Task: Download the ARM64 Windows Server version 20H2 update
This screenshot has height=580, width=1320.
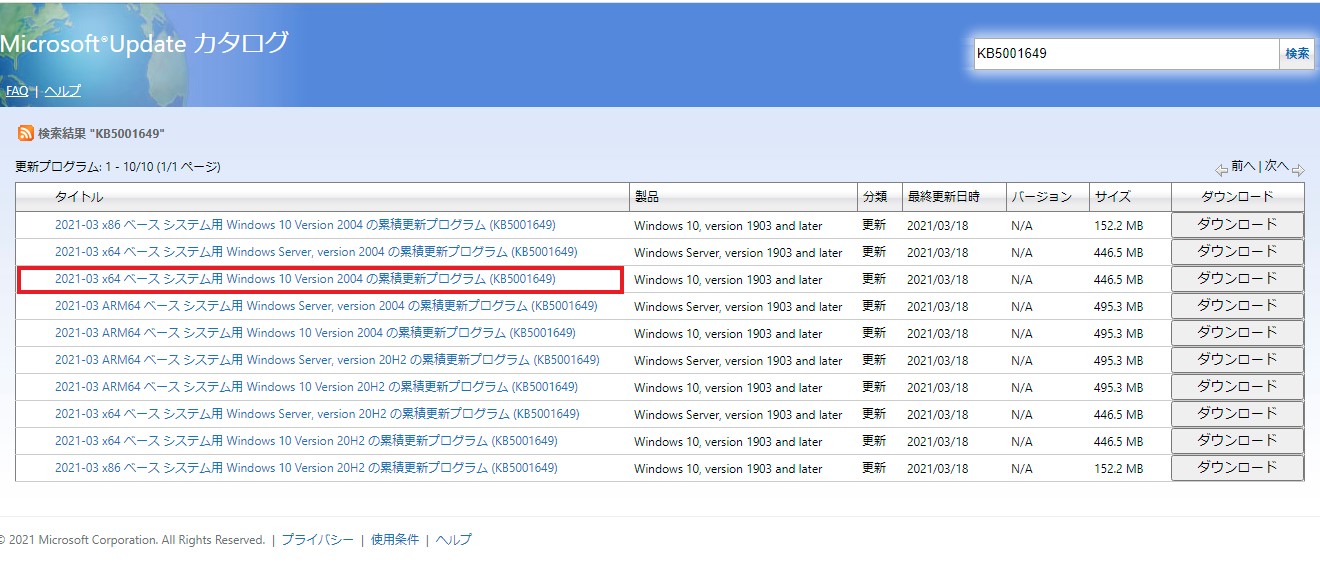Action: point(1237,360)
